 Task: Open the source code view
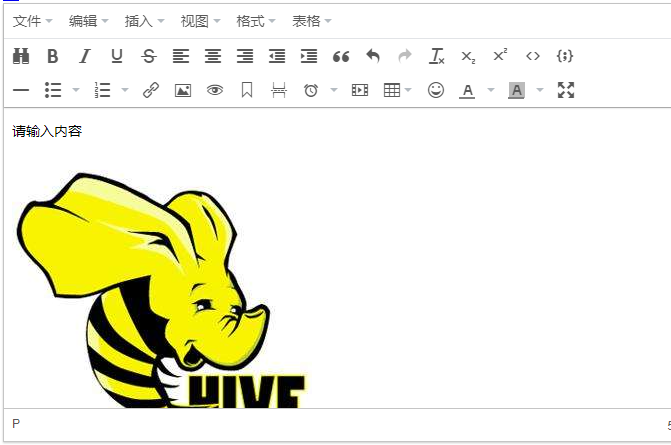tap(533, 56)
